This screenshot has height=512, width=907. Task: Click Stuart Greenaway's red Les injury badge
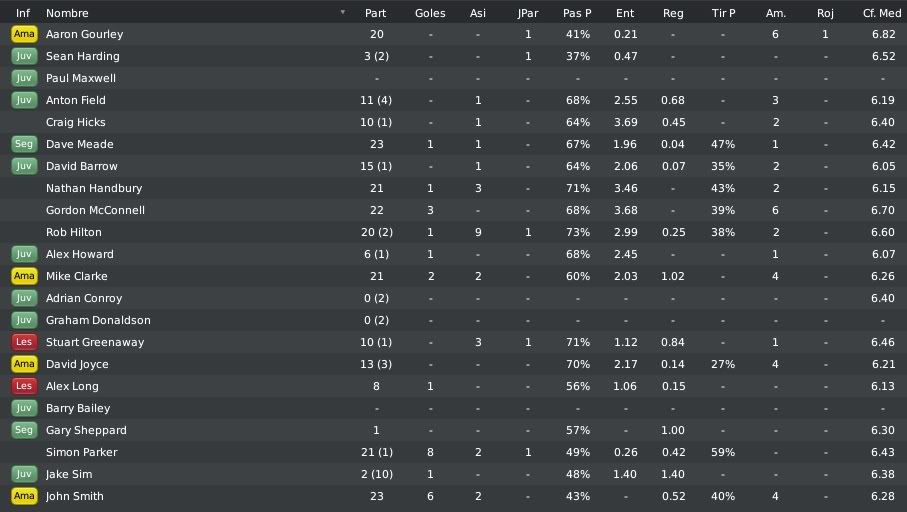[24, 342]
